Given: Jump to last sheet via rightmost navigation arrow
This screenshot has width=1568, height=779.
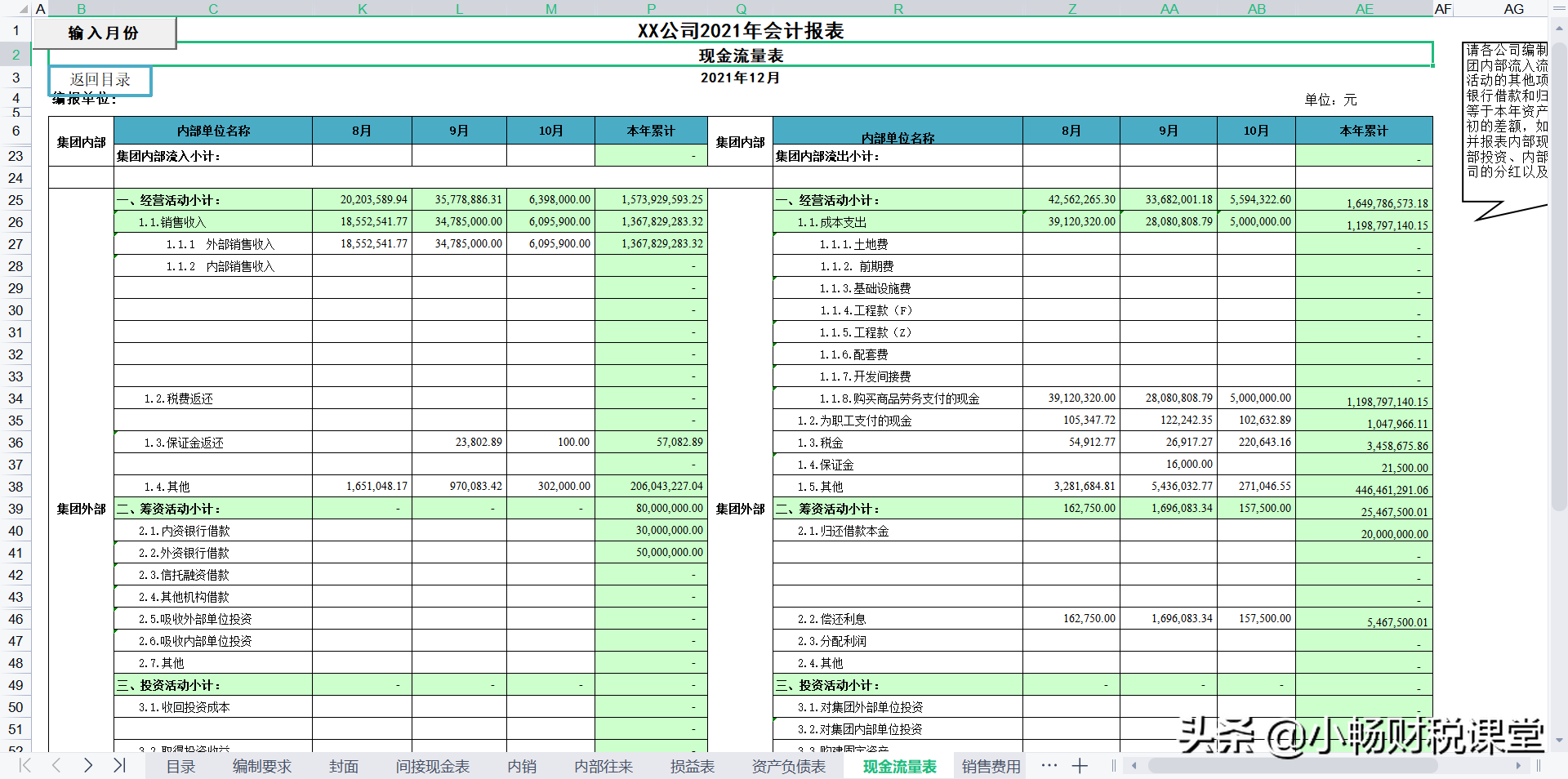Looking at the screenshot, I should [x=119, y=766].
